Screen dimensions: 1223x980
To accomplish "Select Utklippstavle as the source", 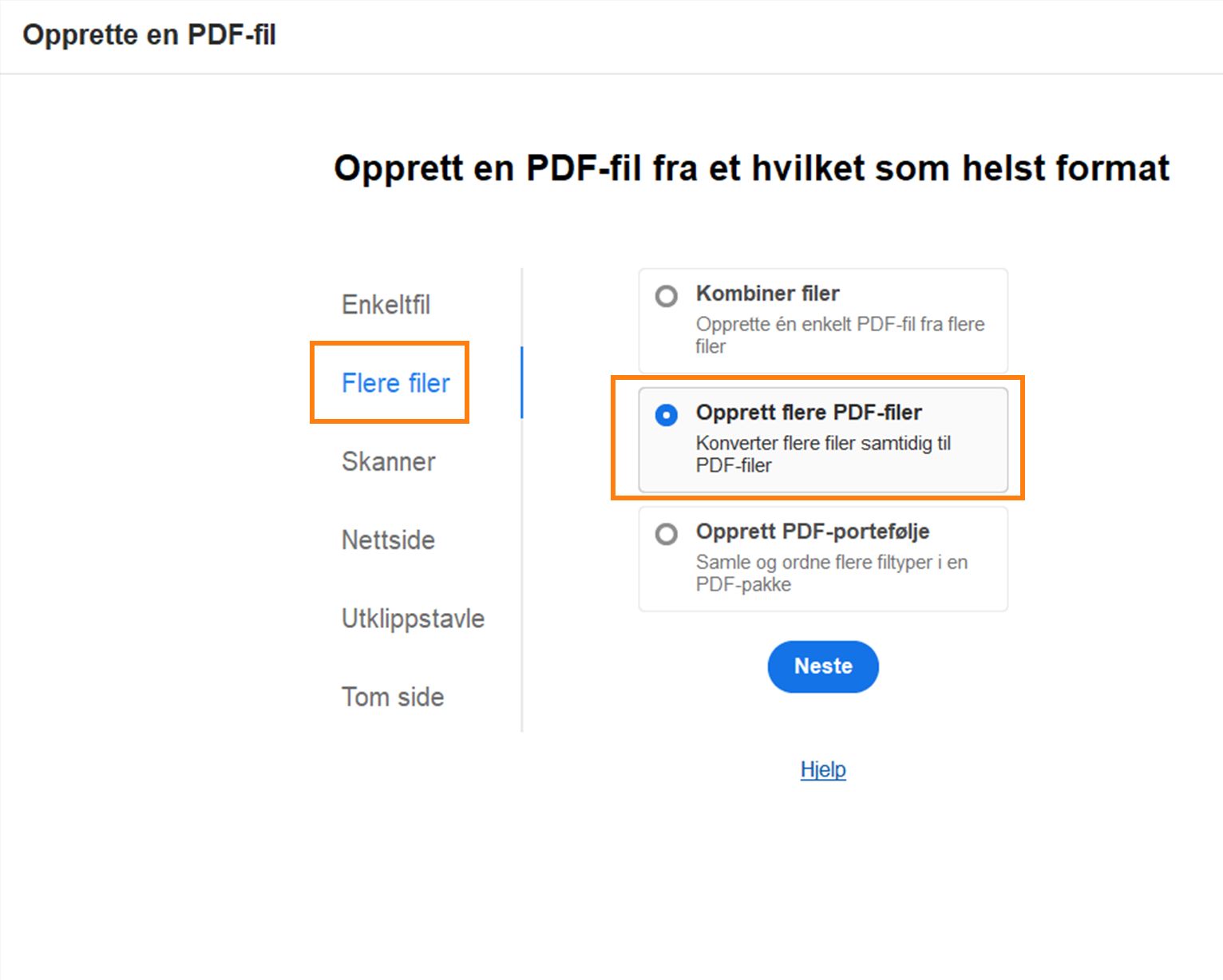I will click(412, 618).
